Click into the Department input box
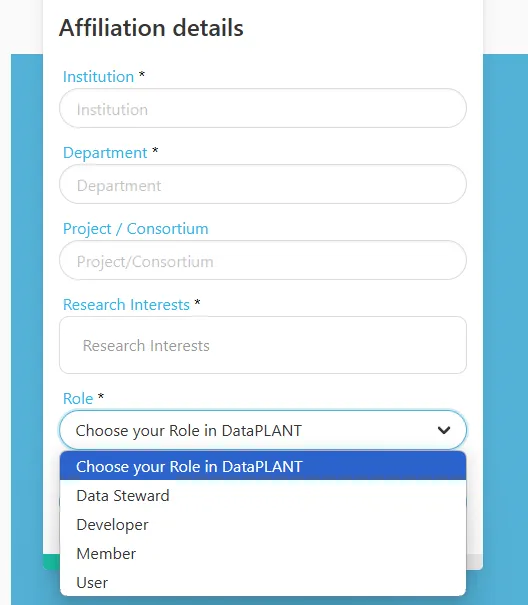The height and width of the screenshot is (605, 528). pyautogui.click(x=263, y=184)
